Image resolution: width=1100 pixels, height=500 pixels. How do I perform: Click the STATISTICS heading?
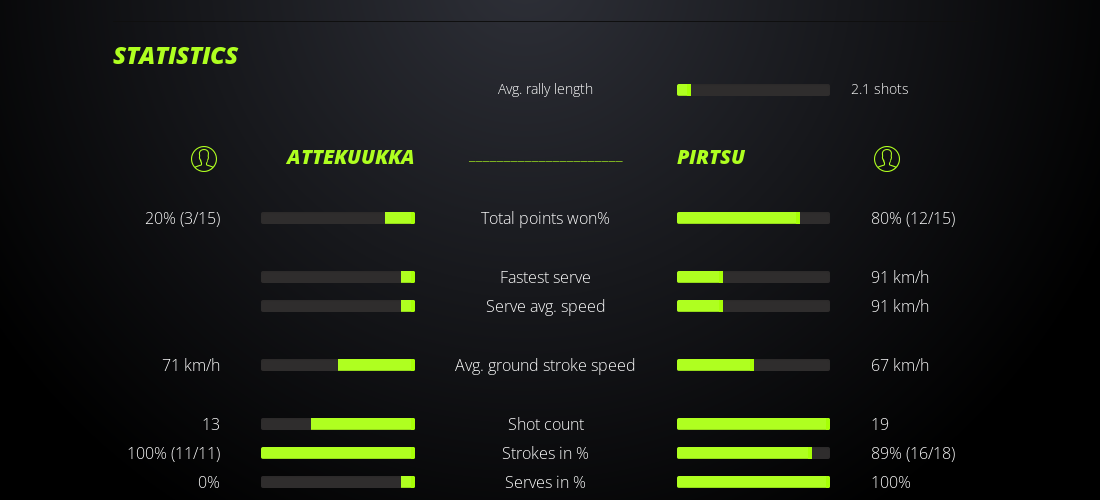[175, 56]
